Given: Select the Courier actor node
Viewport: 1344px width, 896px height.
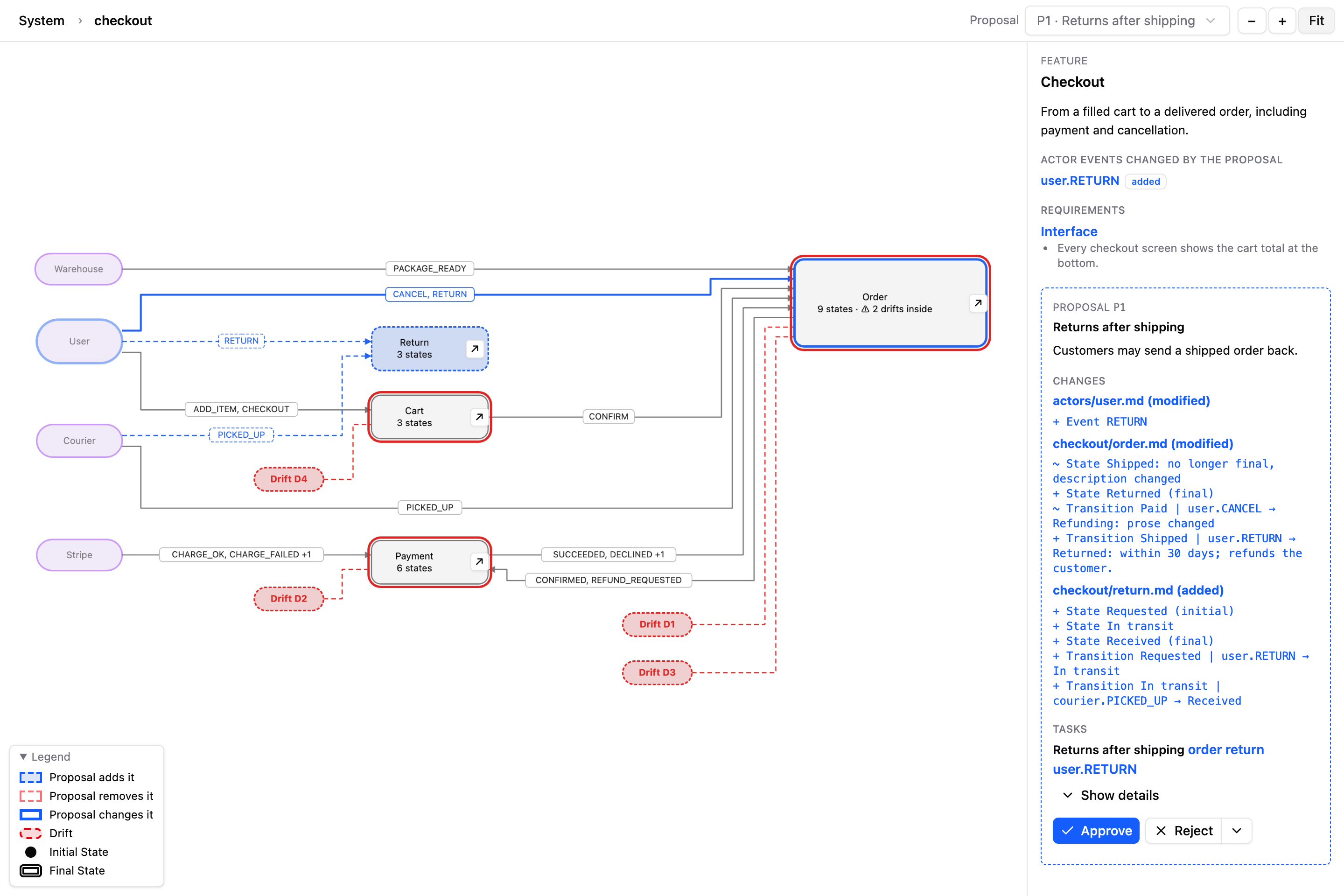Looking at the screenshot, I should point(79,441).
